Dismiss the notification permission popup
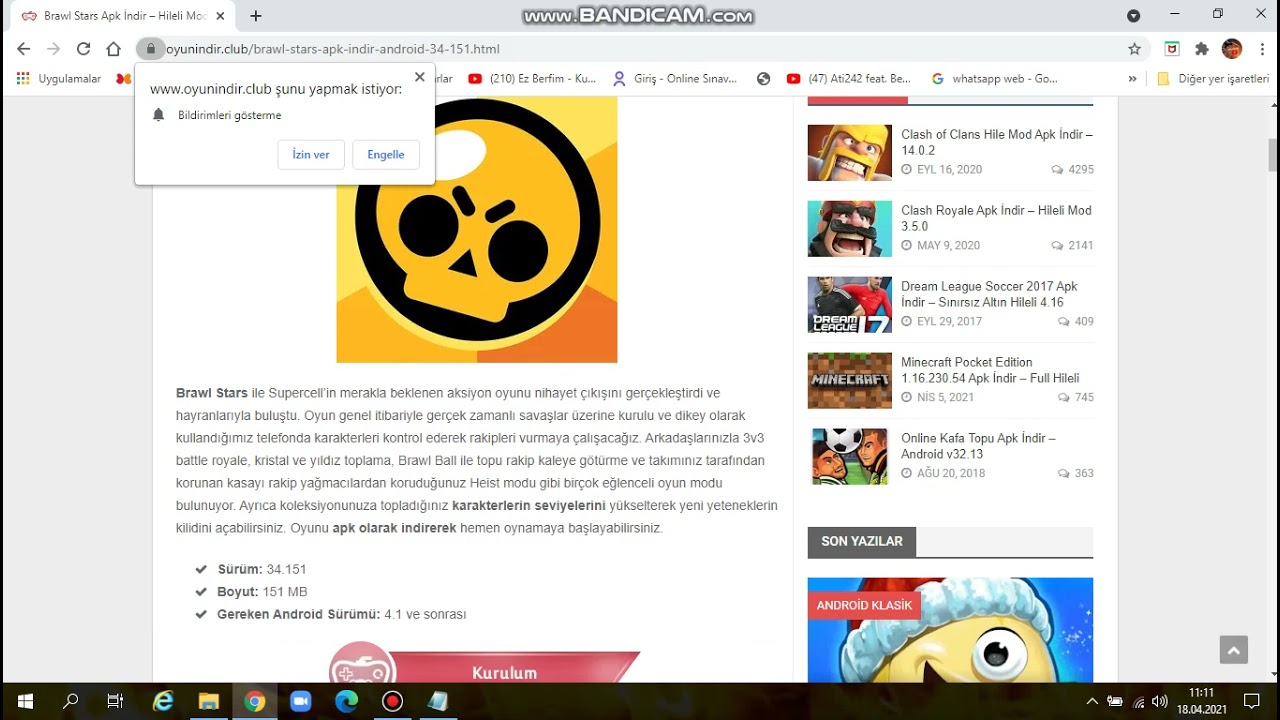This screenshot has height=720, width=1280. pos(419,77)
